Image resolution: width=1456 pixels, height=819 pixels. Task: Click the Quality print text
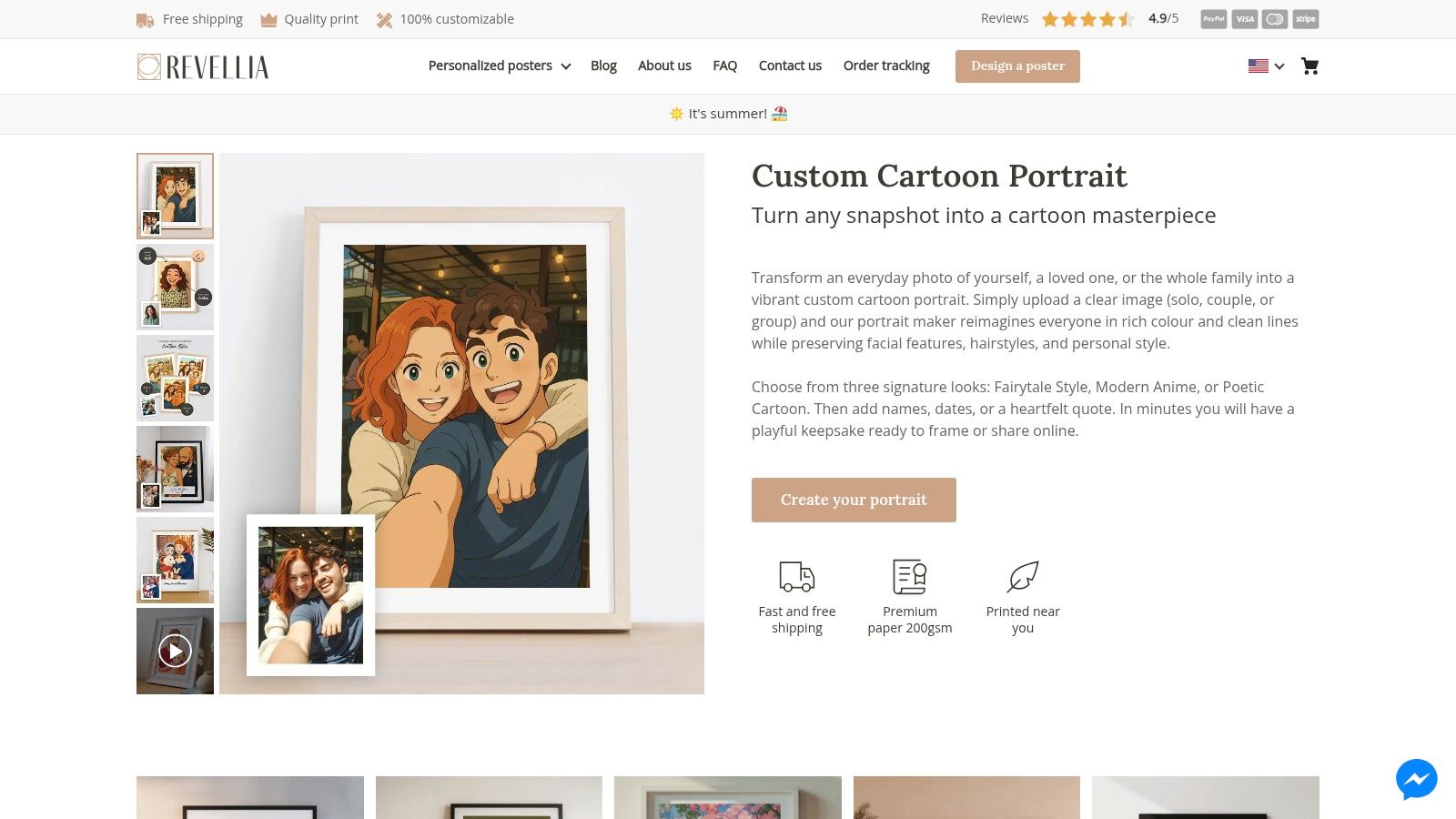click(321, 19)
